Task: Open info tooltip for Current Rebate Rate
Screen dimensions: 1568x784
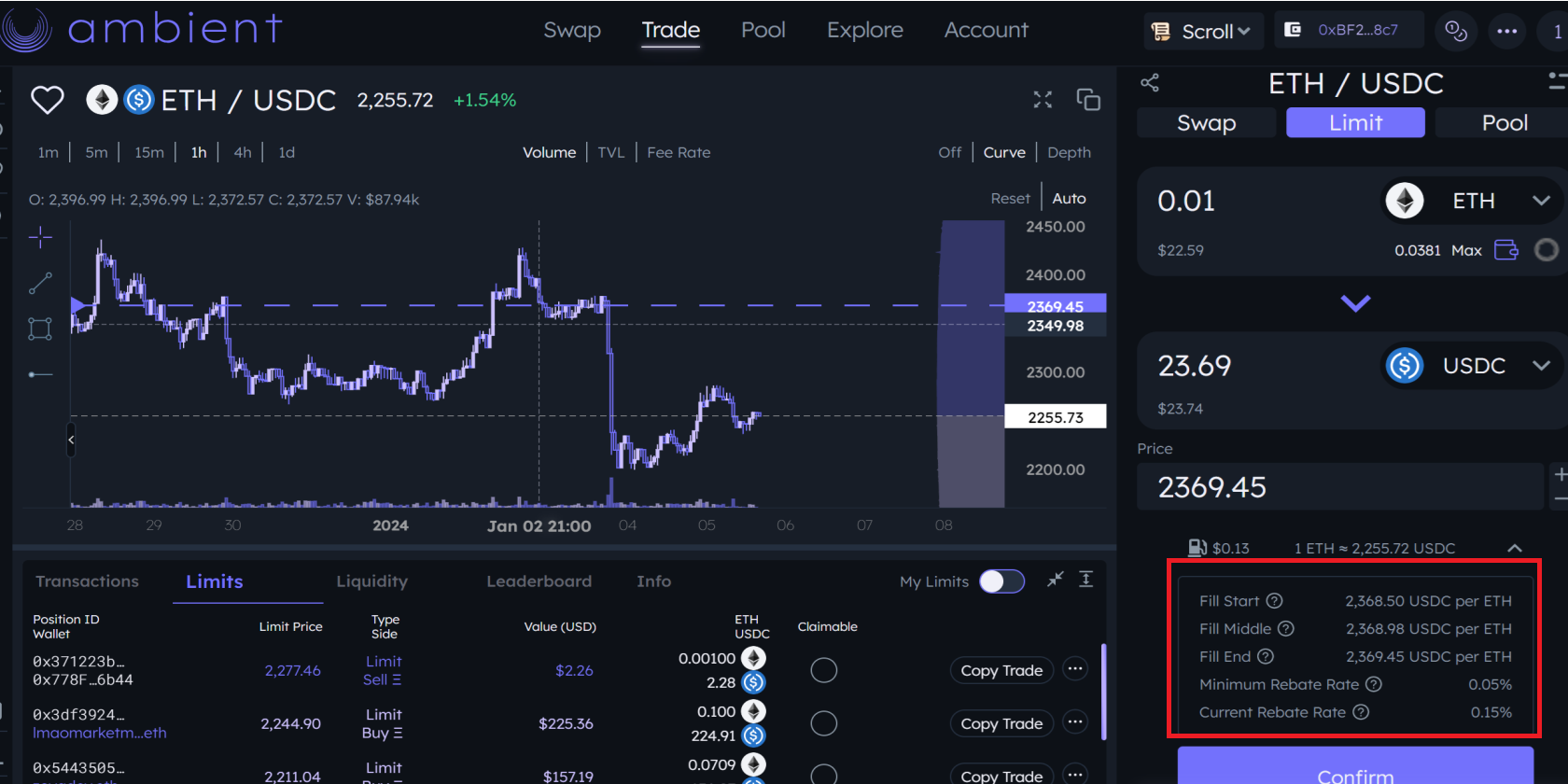Action: 1361,712
